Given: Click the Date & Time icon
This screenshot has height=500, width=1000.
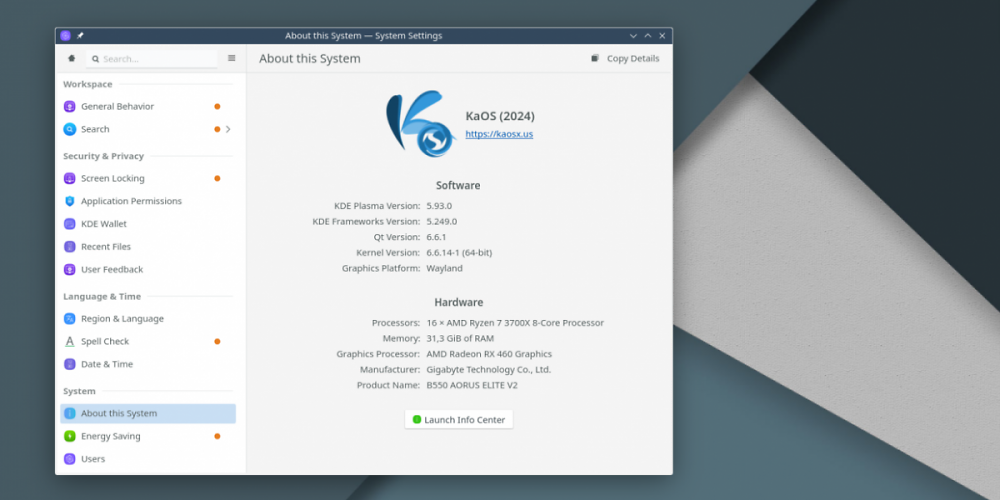Looking at the screenshot, I should (70, 364).
